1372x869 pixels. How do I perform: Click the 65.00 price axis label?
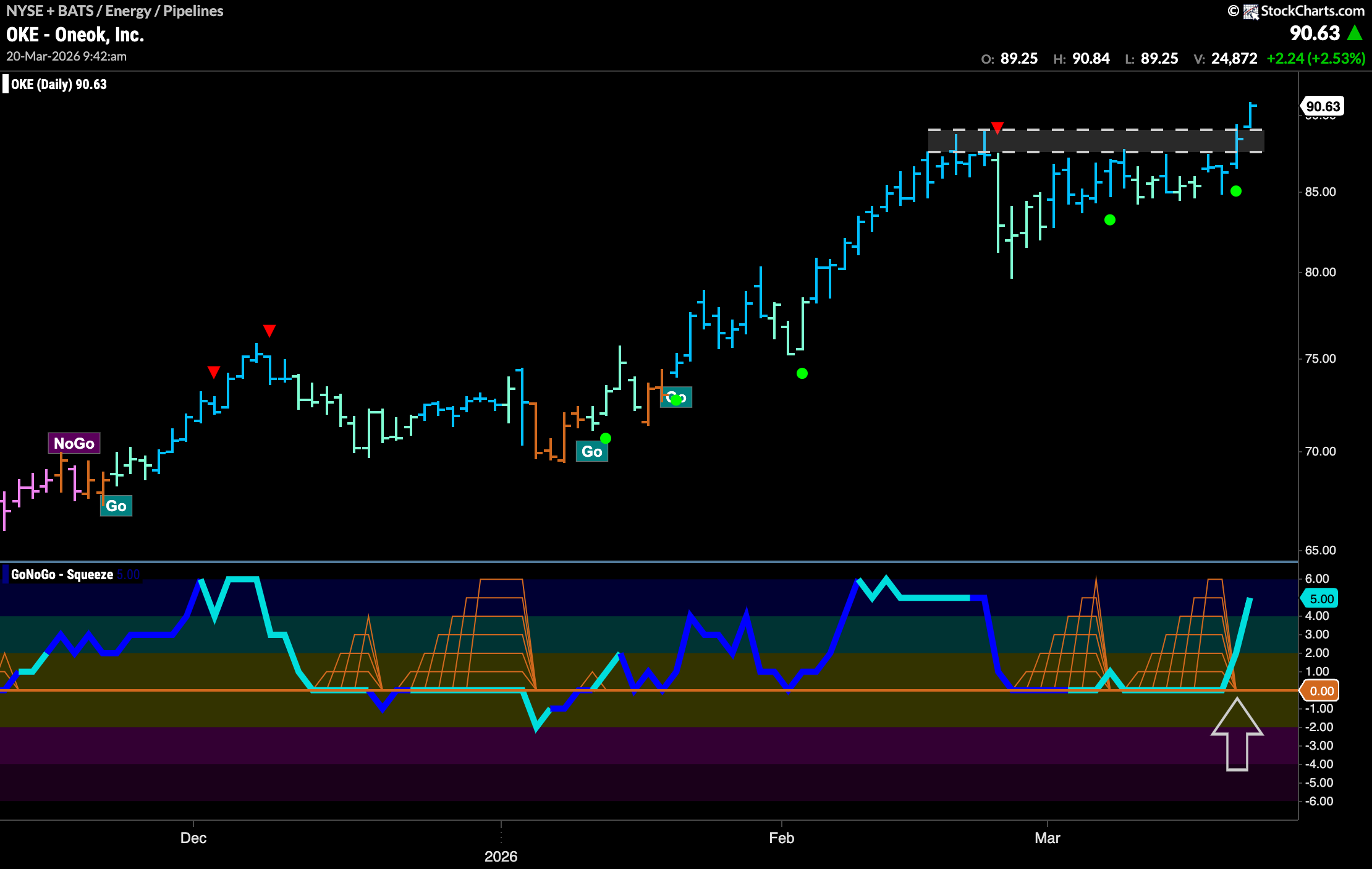(x=1321, y=551)
